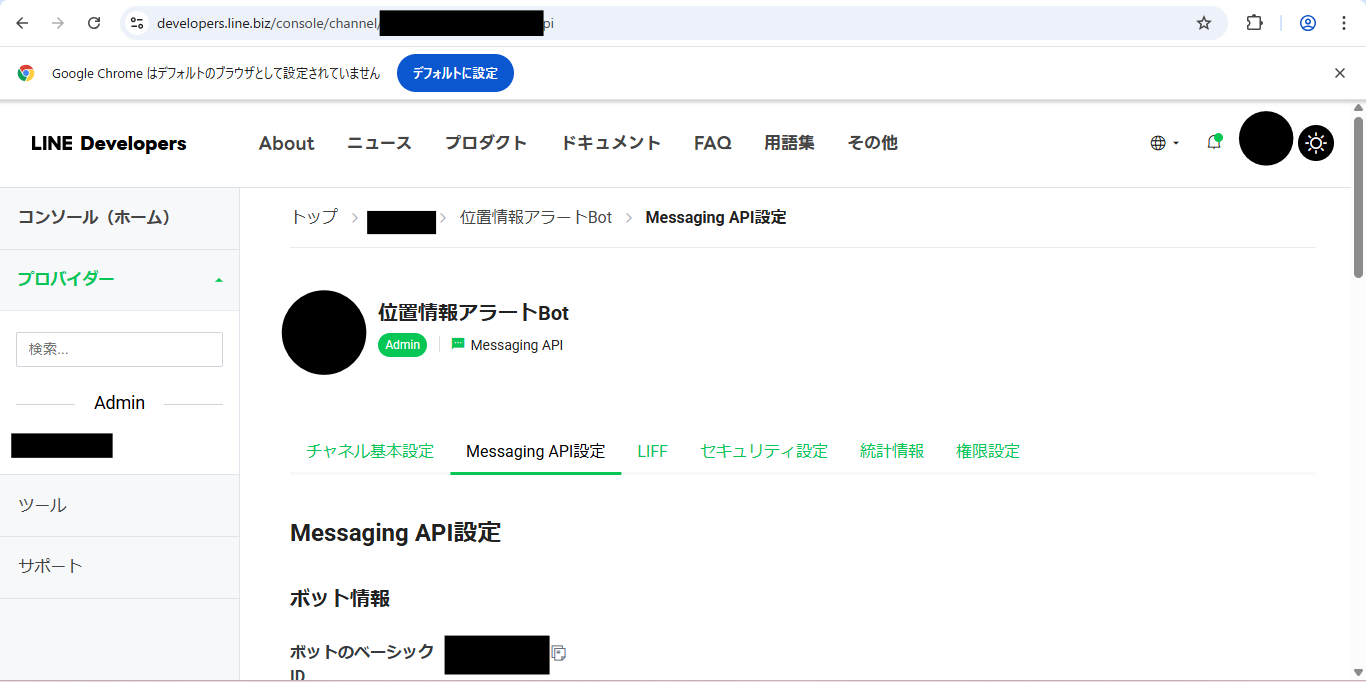Click the LINE Developers logo
The image size is (1366, 682).
tap(109, 143)
